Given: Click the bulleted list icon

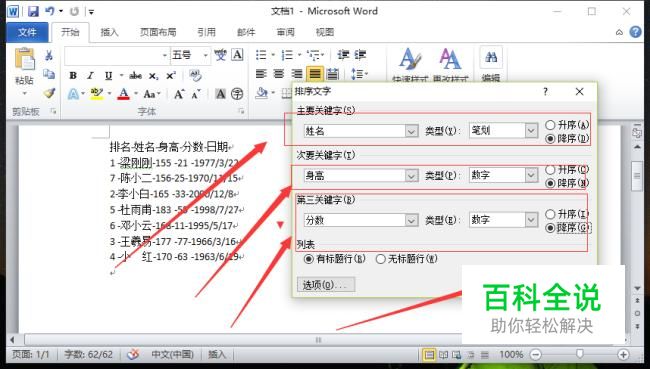Looking at the screenshot, I should (262, 55).
